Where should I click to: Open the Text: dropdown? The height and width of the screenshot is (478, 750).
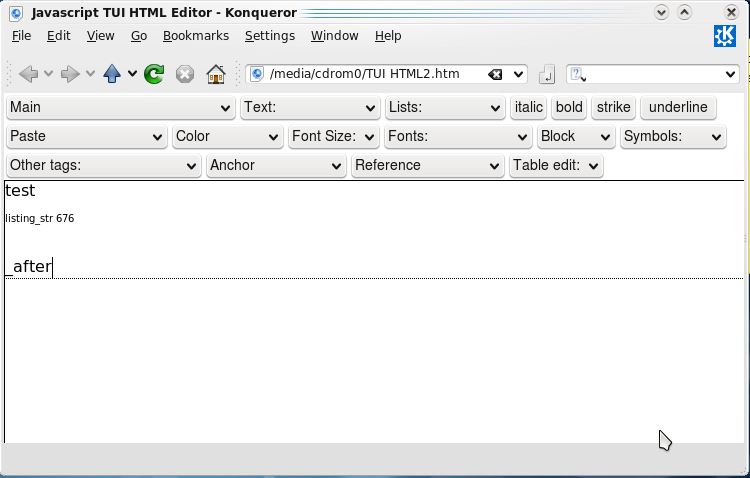(310, 107)
